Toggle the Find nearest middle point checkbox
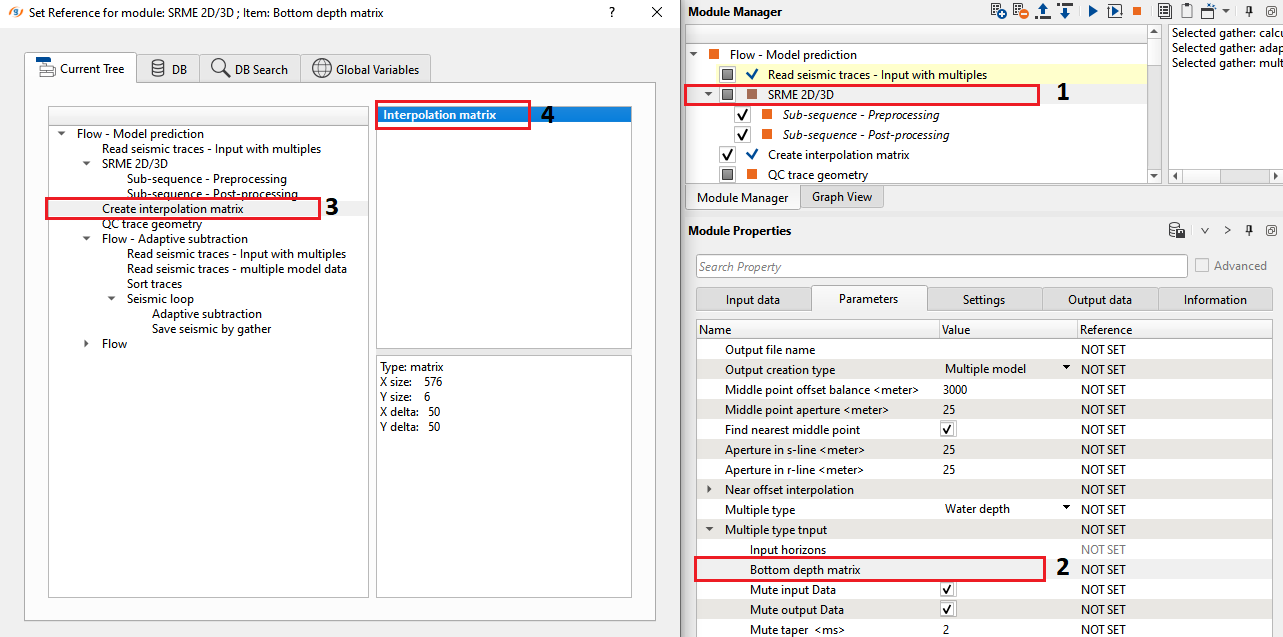Screen dimensions: 1283x637 click(948, 429)
